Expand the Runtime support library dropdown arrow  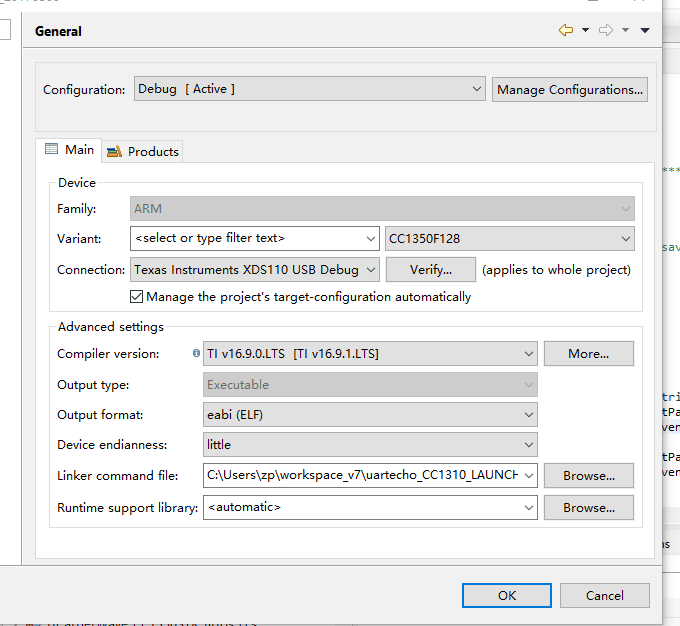(x=529, y=508)
